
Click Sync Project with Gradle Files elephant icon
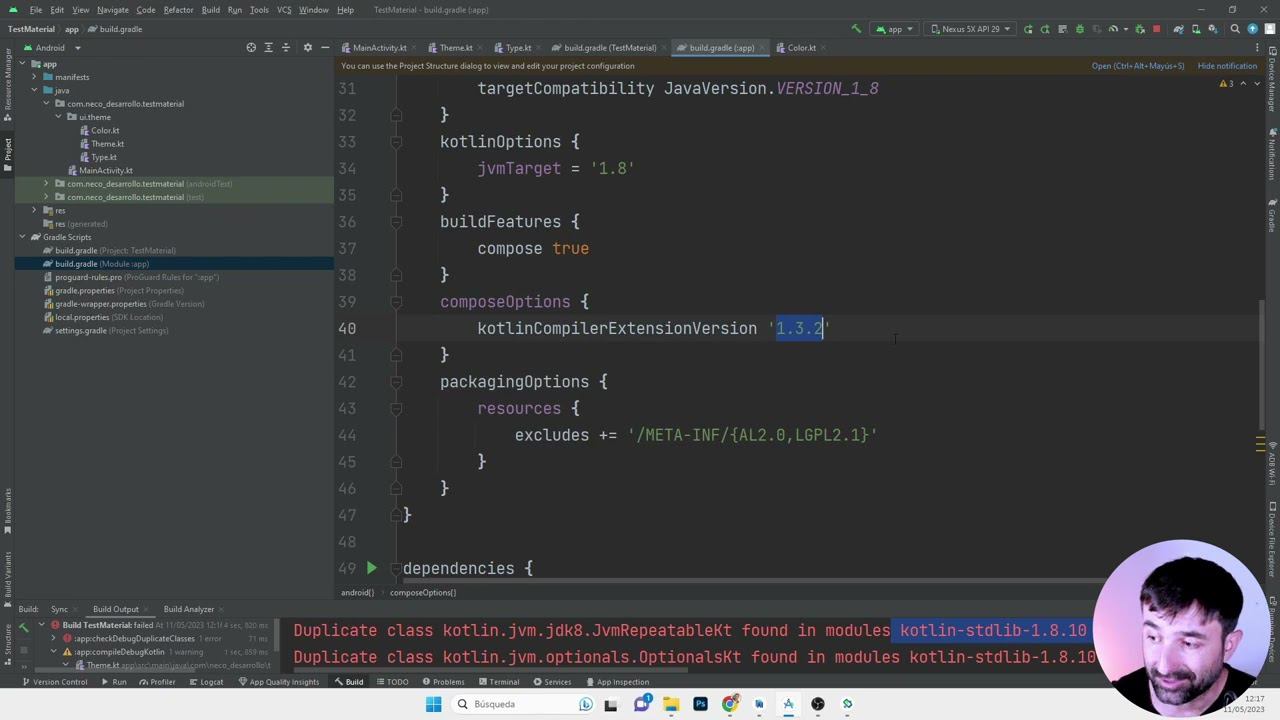pos(1179,29)
